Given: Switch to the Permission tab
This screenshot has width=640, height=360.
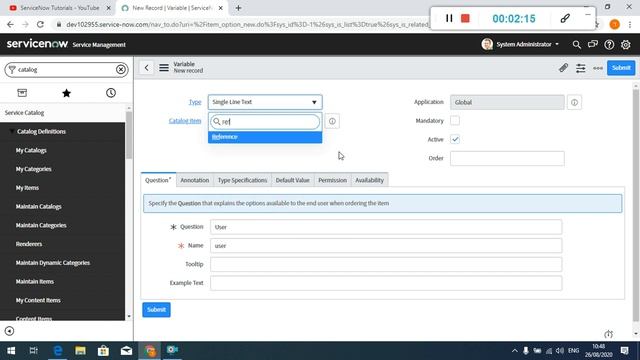Looking at the screenshot, I should coord(333,180).
